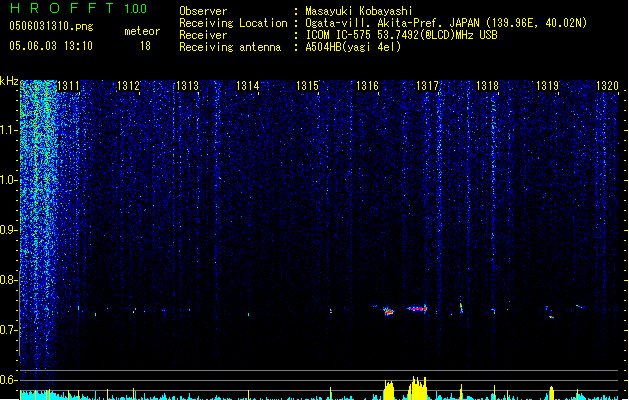
Task: Click the date stamp 05.06.03 13:10
Action: point(51,46)
